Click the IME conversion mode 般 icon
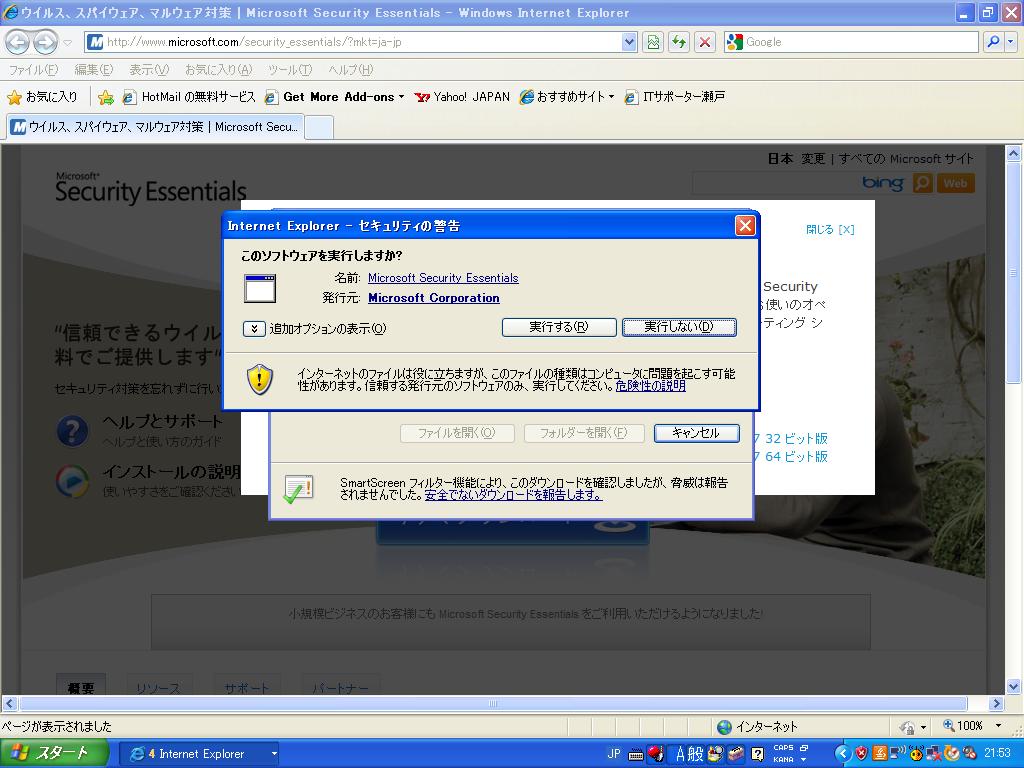The height and width of the screenshot is (768, 1024). [695, 754]
